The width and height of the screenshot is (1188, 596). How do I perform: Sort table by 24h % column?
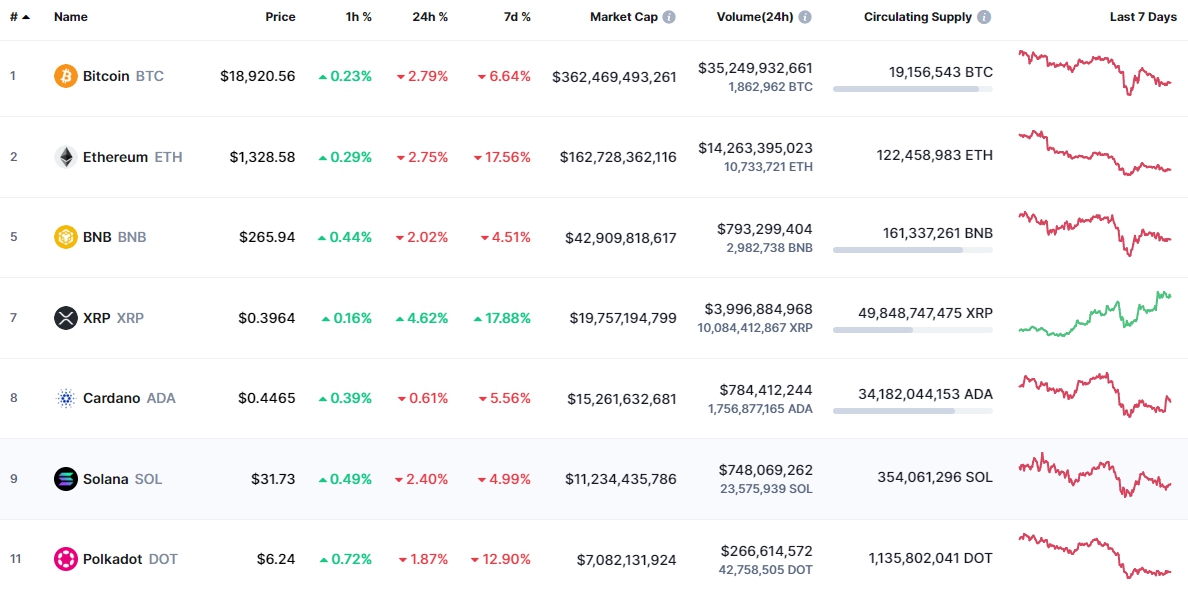430,17
